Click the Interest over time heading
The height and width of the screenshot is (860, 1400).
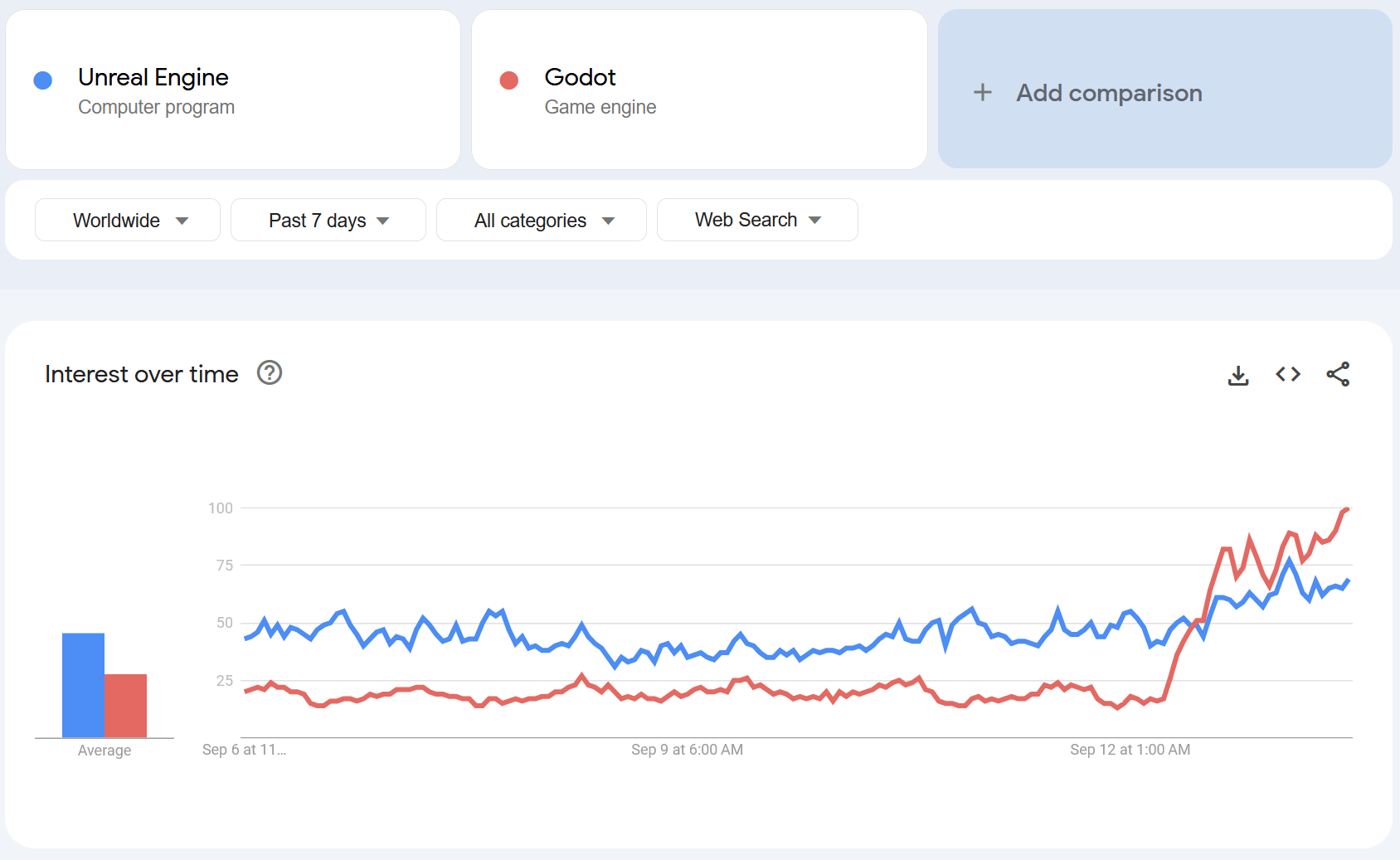pos(142,375)
